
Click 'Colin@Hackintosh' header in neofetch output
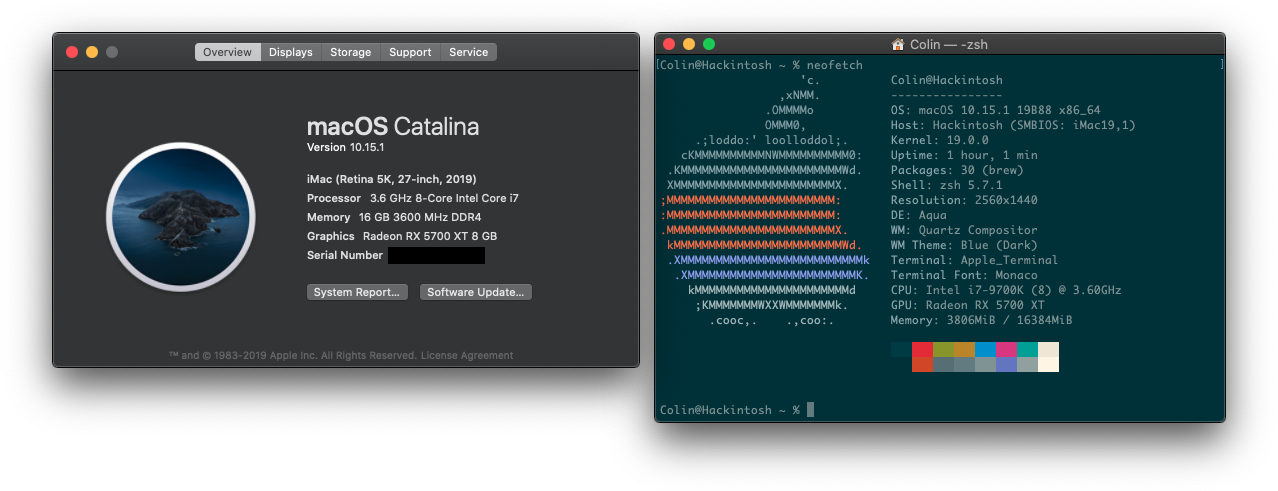click(x=947, y=80)
